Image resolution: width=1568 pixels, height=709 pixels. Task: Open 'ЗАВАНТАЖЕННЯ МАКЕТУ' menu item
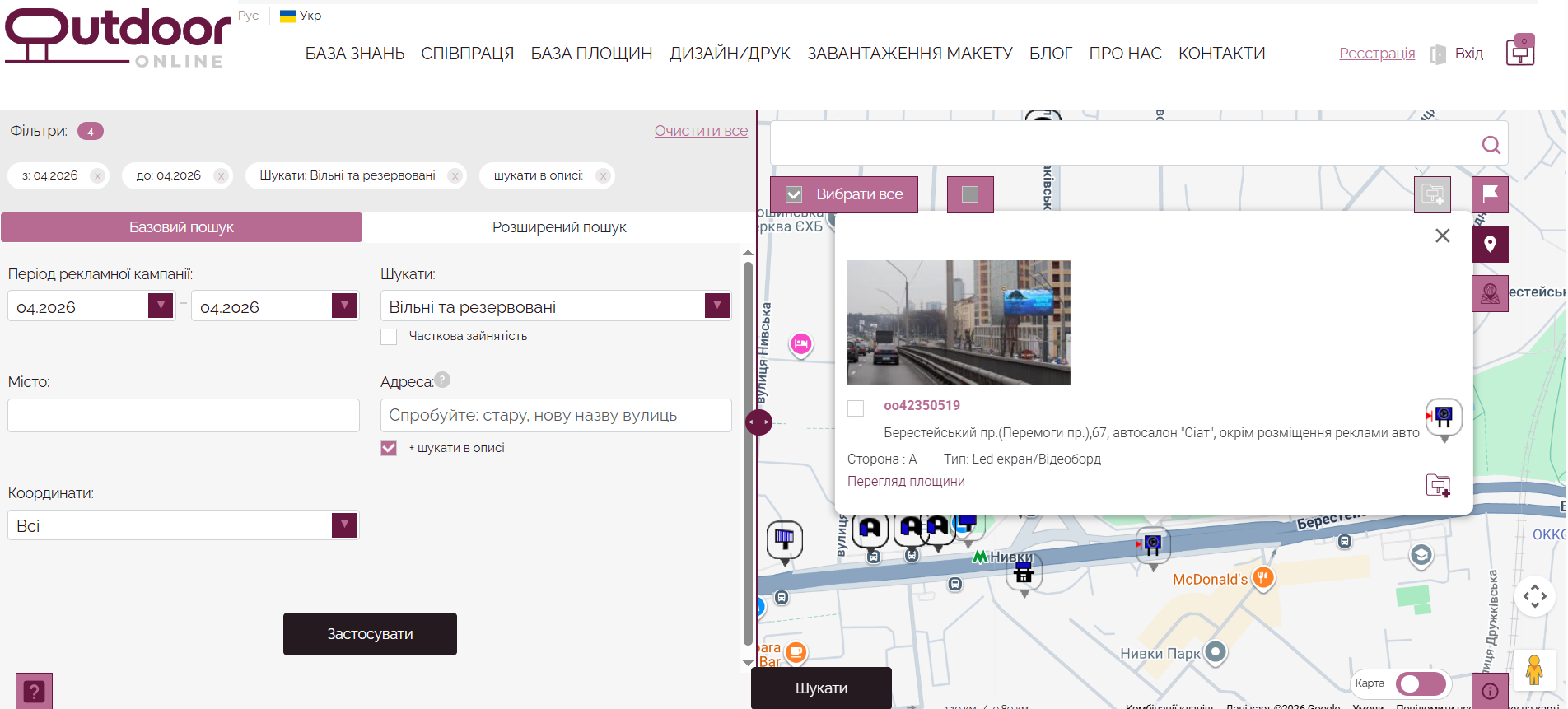click(910, 54)
